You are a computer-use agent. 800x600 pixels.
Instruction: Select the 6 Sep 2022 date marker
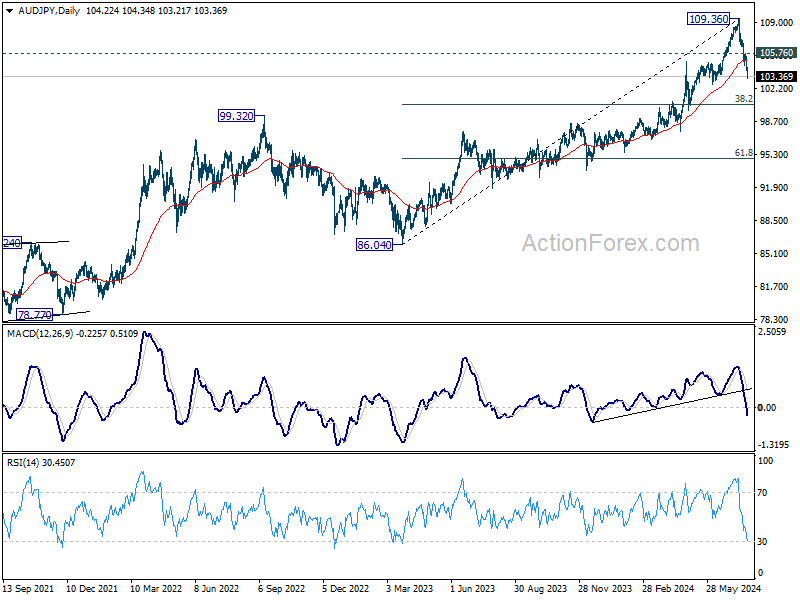pos(281,588)
